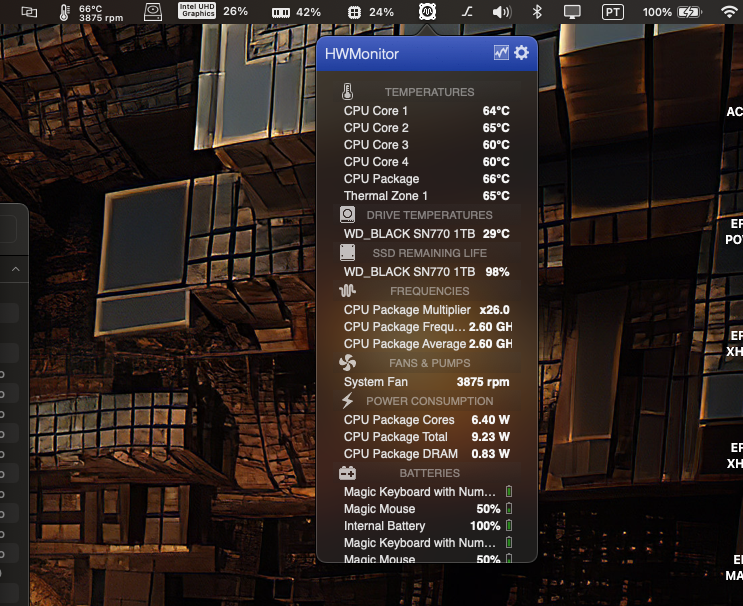The image size is (743, 606).
Task: Open the graph window icon in HWMonitor header
Action: (x=501, y=53)
